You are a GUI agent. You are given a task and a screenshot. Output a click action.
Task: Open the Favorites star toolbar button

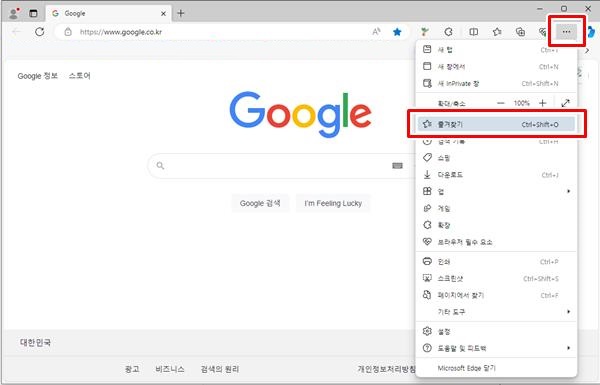pos(497,32)
